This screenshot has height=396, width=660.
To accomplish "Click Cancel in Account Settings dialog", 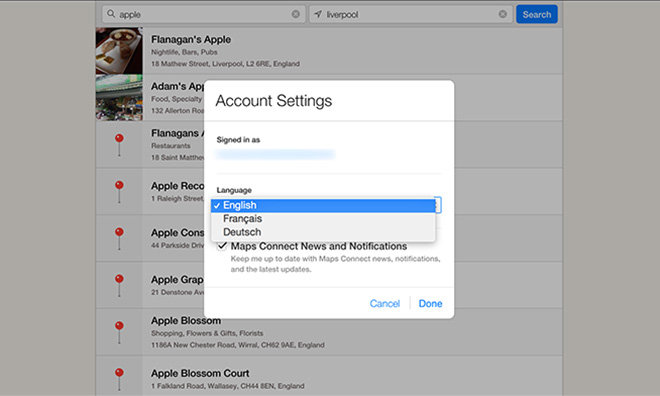I will [x=385, y=303].
